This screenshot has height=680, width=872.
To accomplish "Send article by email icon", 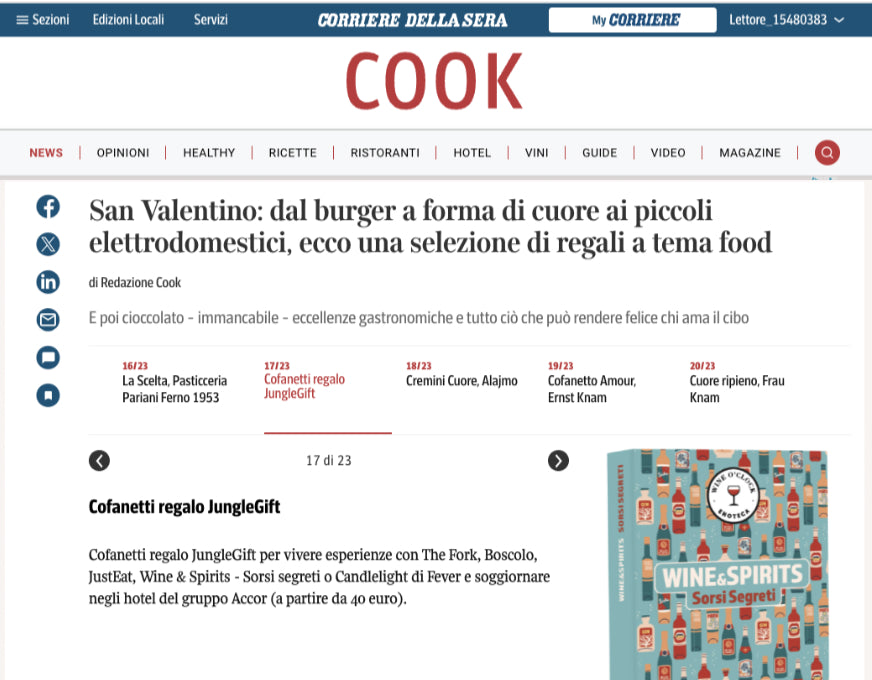I will [48, 320].
